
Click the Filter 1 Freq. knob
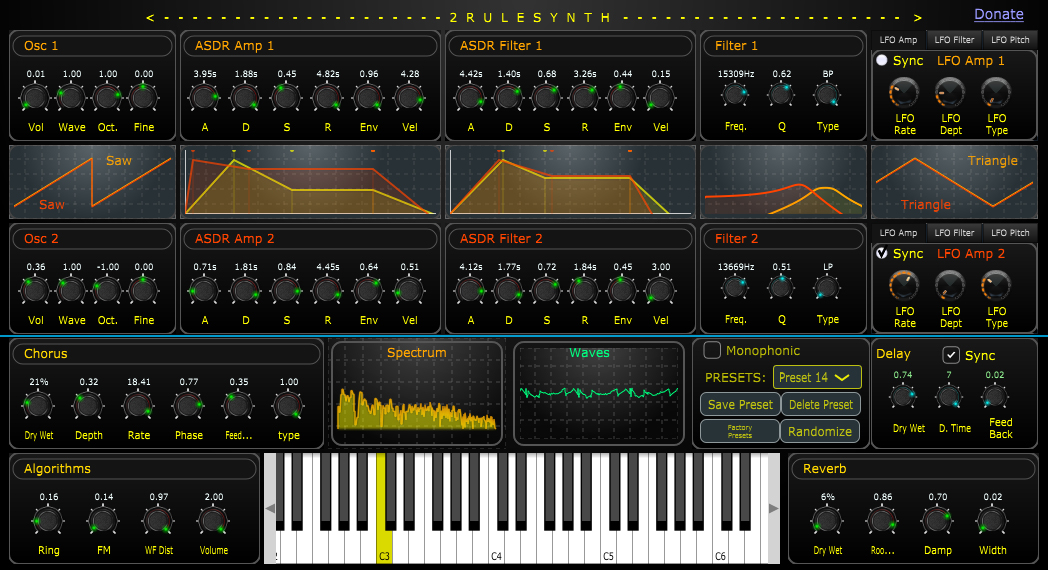point(735,95)
